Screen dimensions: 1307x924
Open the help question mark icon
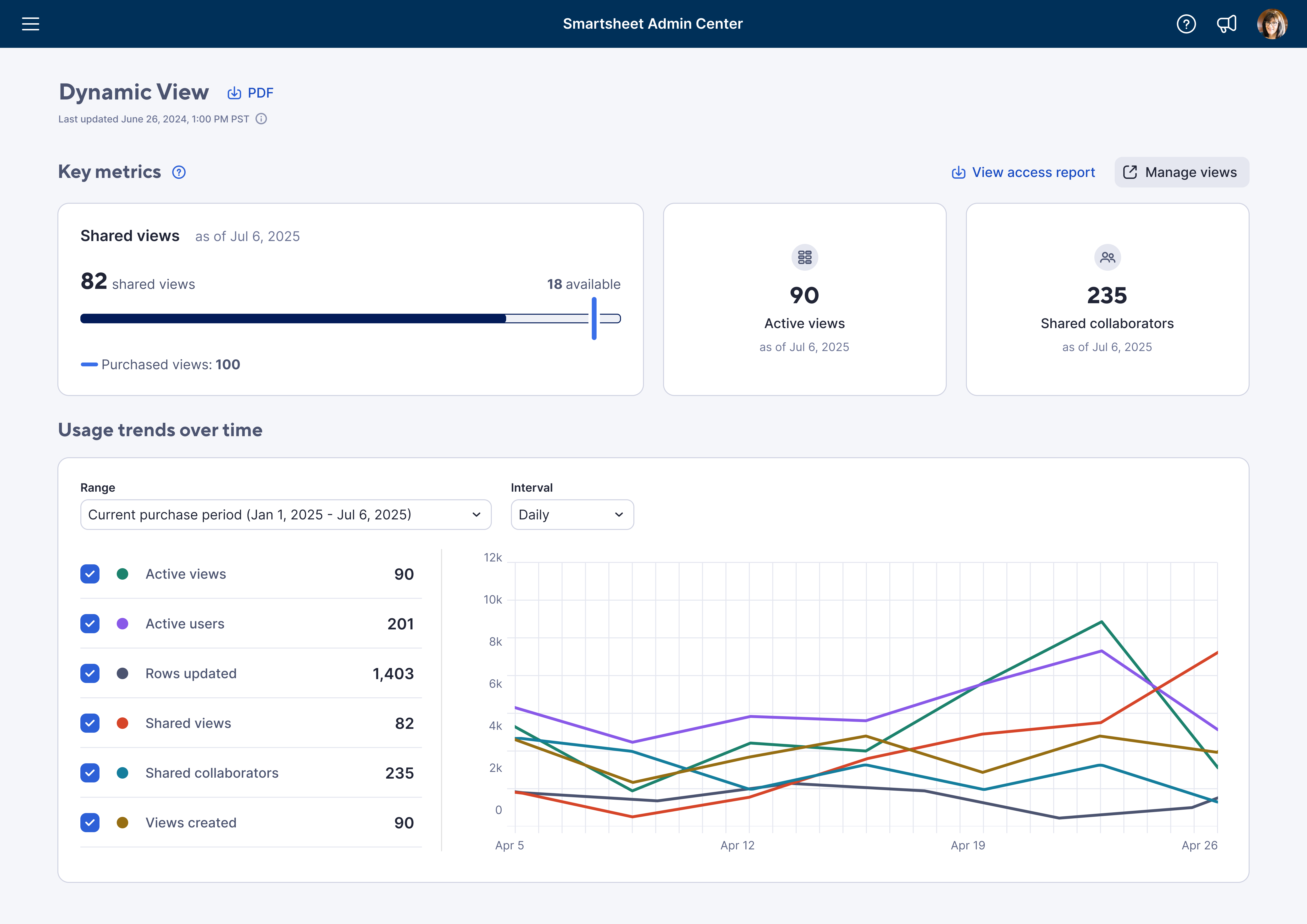click(x=1186, y=24)
